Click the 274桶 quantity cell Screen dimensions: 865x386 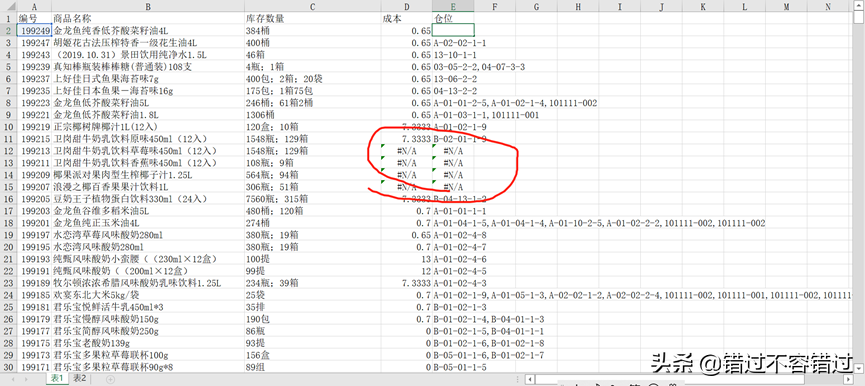click(x=312, y=223)
